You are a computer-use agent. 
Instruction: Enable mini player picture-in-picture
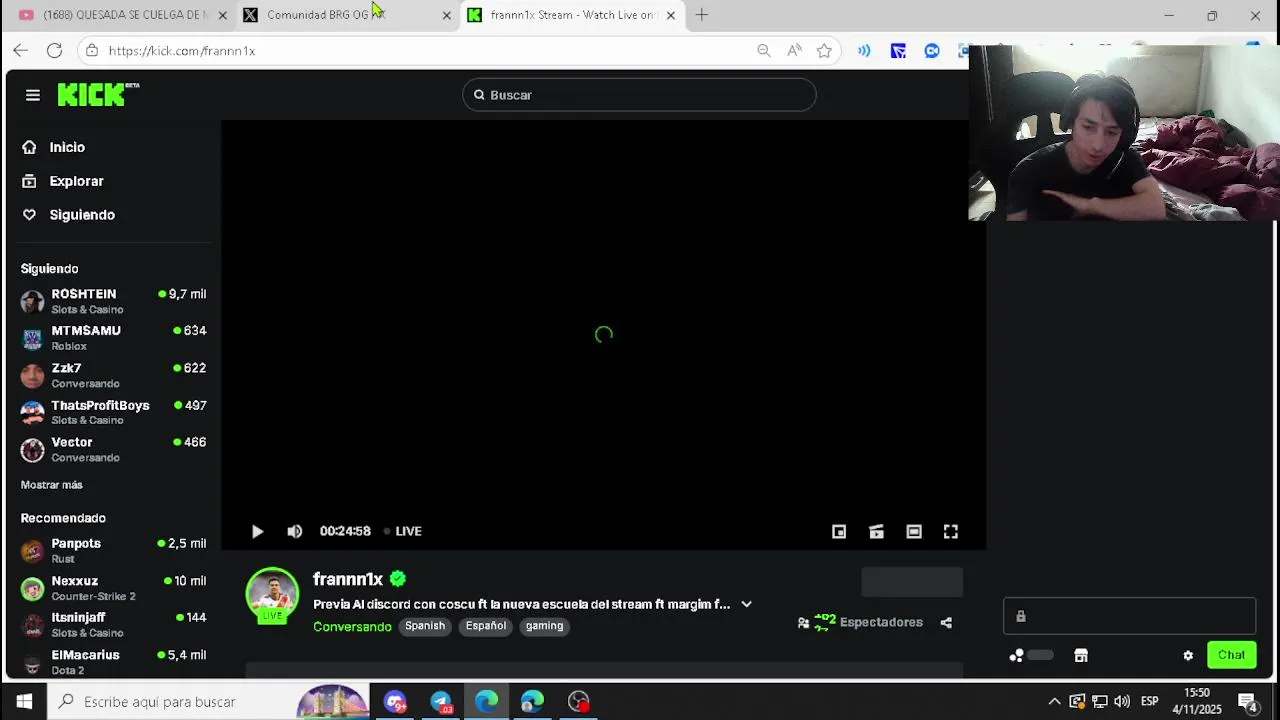click(839, 532)
